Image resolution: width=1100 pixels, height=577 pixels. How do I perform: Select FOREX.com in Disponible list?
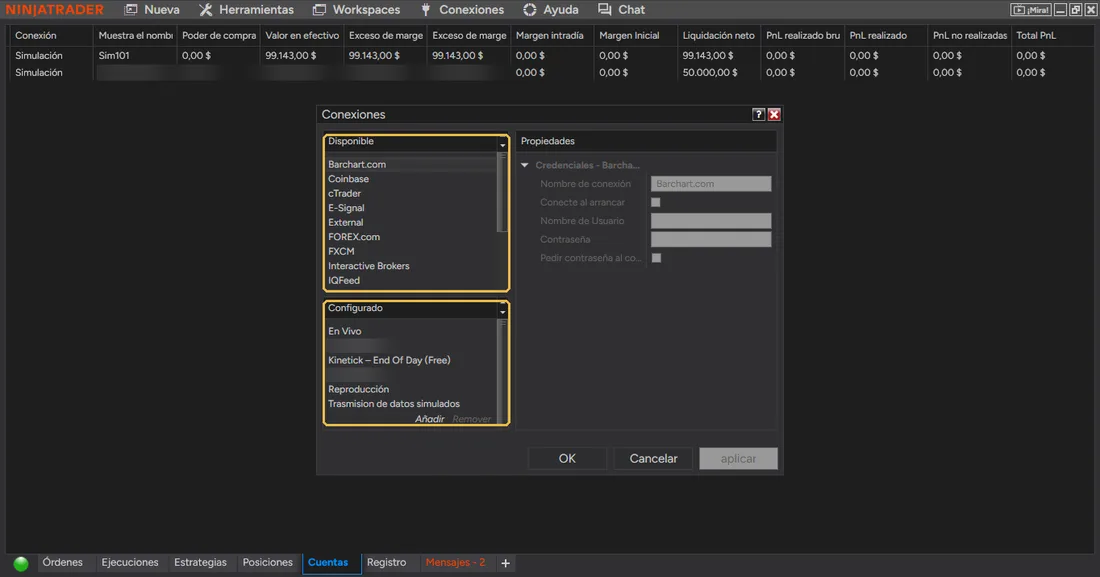(412, 237)
